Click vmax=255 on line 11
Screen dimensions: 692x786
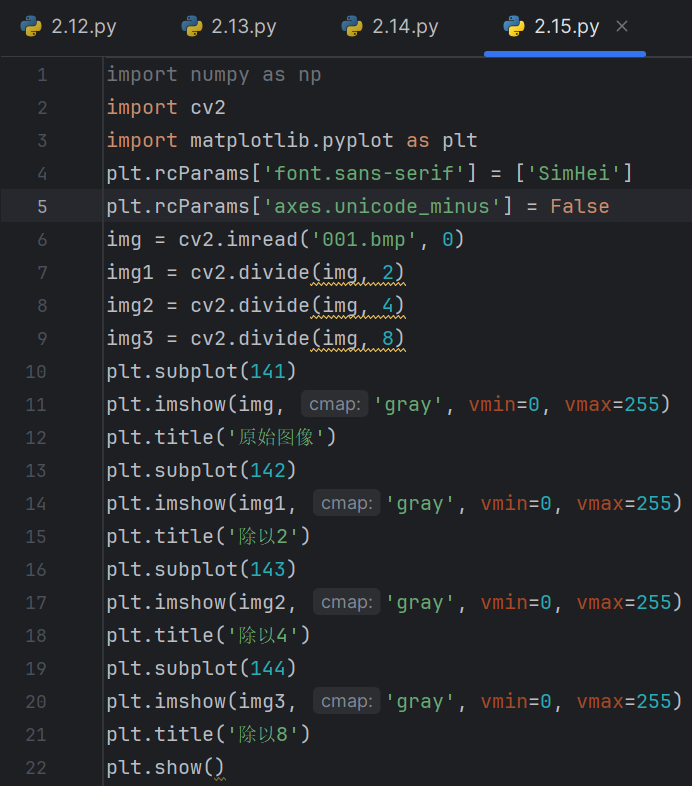pyautogui.click(x=612, y=405)
